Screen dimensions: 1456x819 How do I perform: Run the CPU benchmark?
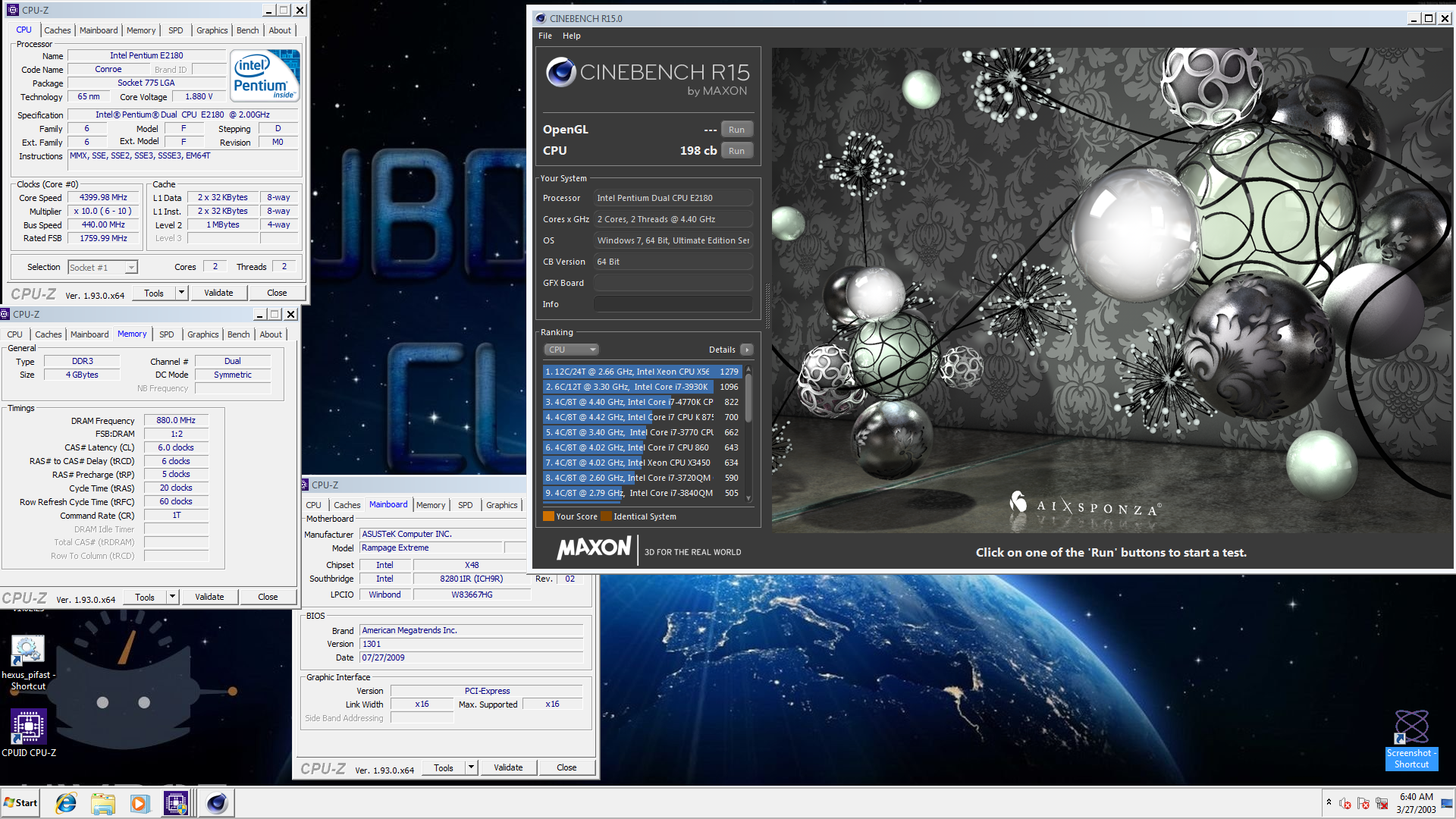(736, 151)
